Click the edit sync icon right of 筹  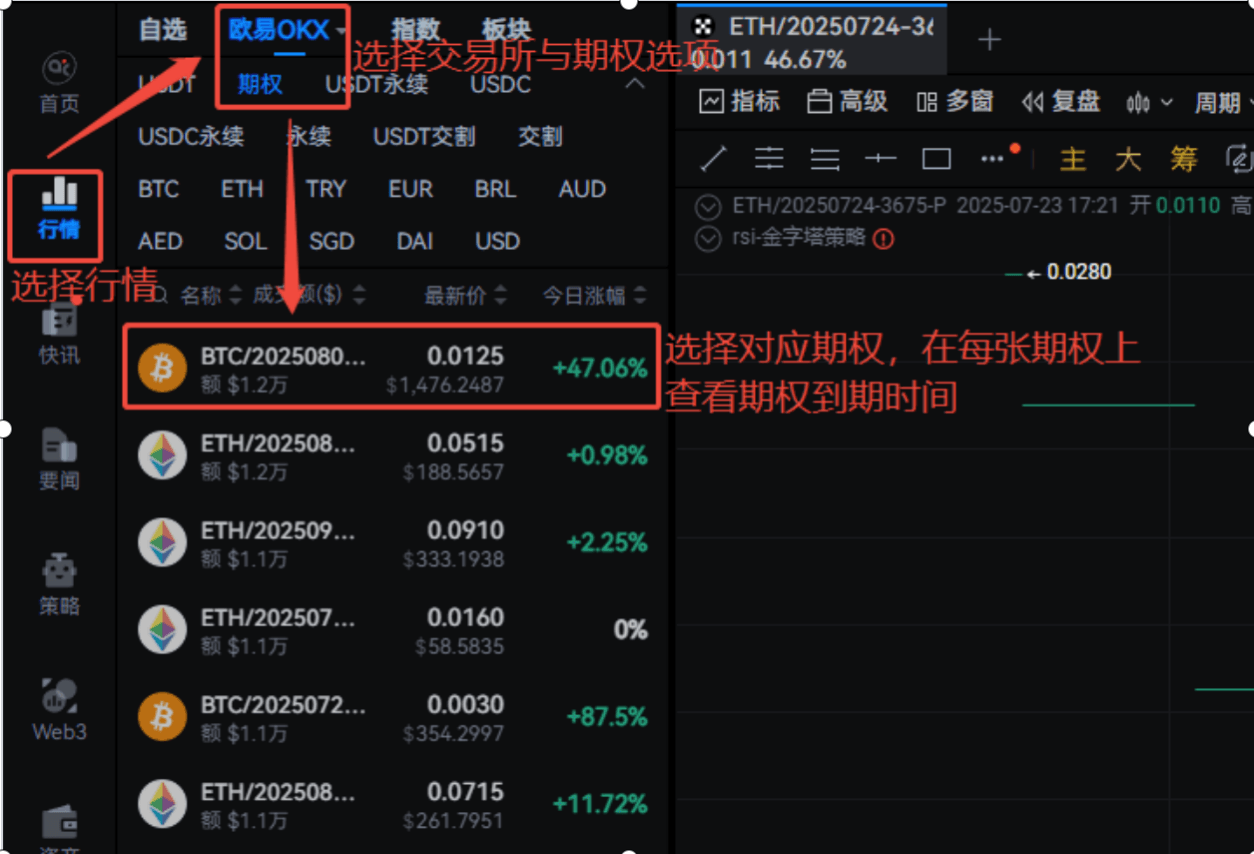[x=1238, y=158]
